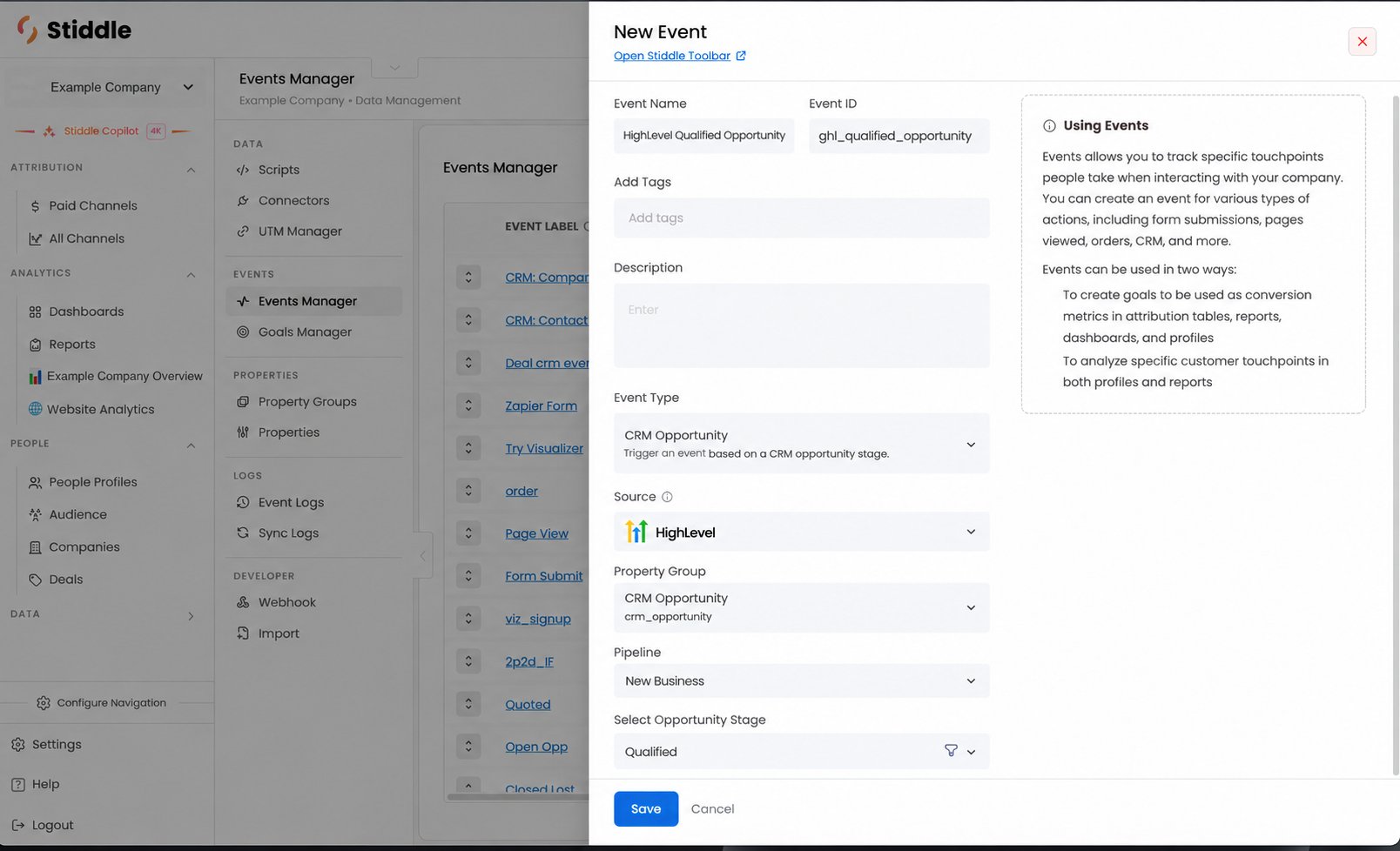Click the UTM Manager link icon

243,231
